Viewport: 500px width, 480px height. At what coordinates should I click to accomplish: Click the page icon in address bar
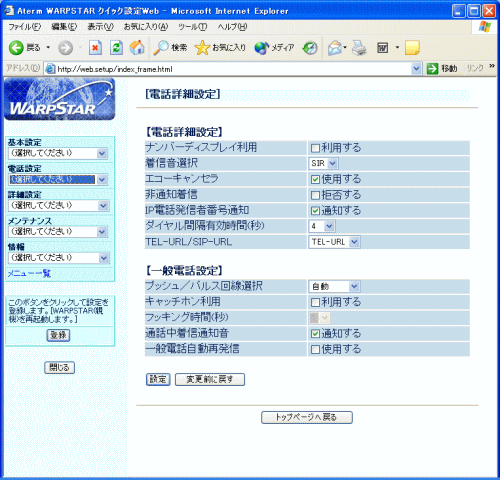50,69
